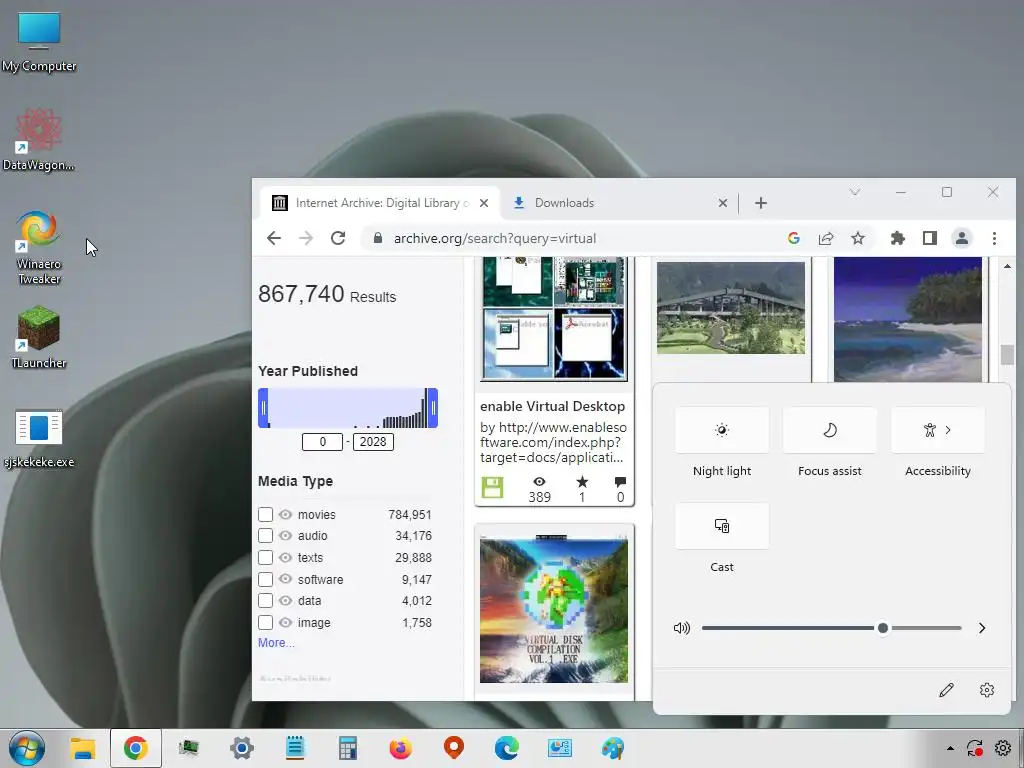This screenshot has width=1024, height=768.
Task: Expand Accessibility quick settings
Action: (x=938, y=430)
